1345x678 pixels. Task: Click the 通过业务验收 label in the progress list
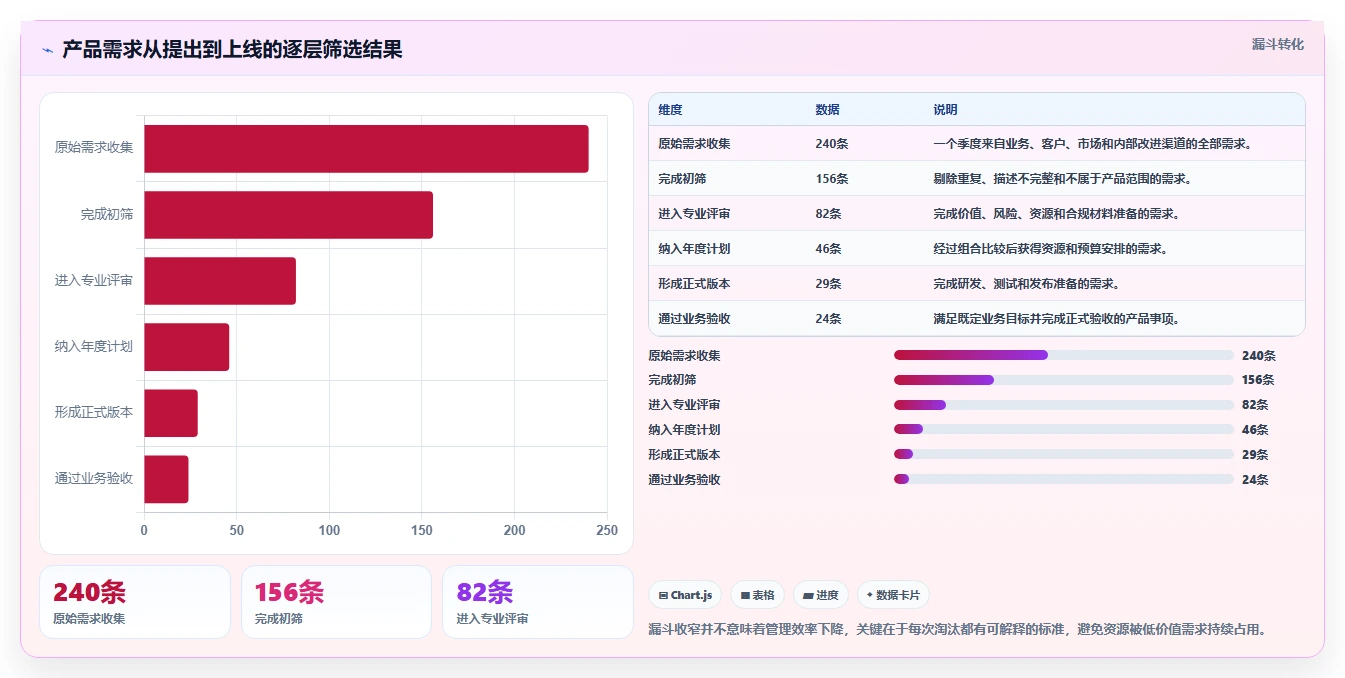click(684, 480)
